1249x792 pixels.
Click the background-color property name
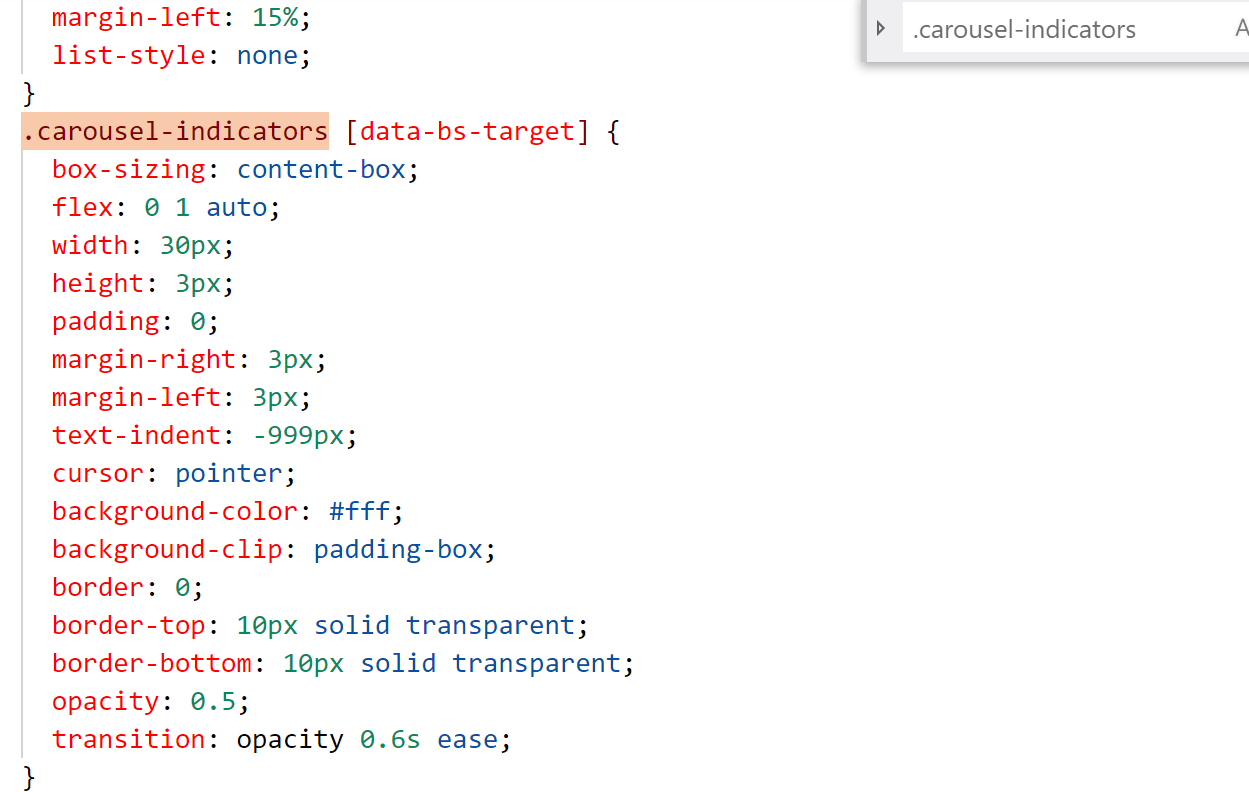click(175, 511)
